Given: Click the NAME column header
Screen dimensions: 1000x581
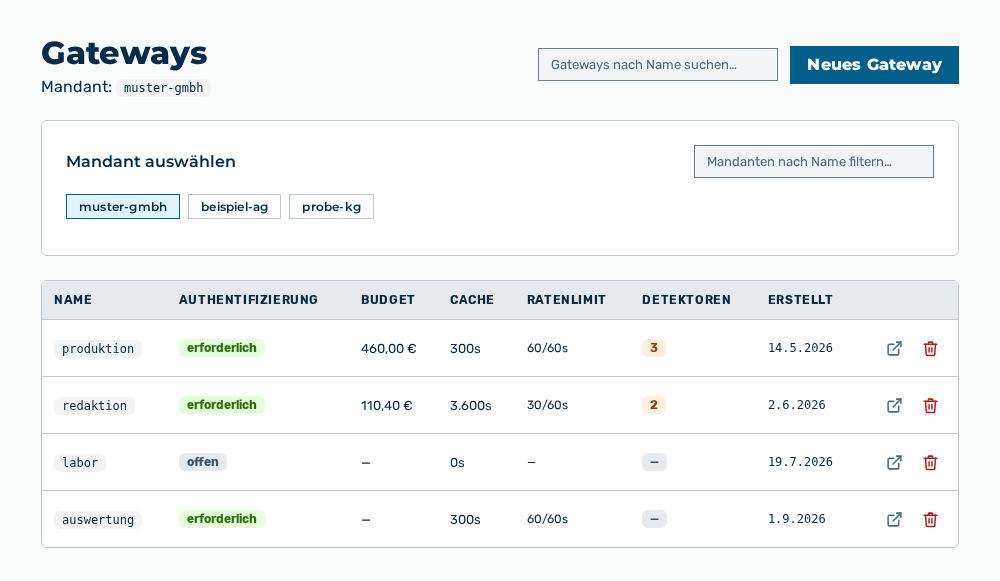Looking at the screenshot, I should tap(73, 300).
